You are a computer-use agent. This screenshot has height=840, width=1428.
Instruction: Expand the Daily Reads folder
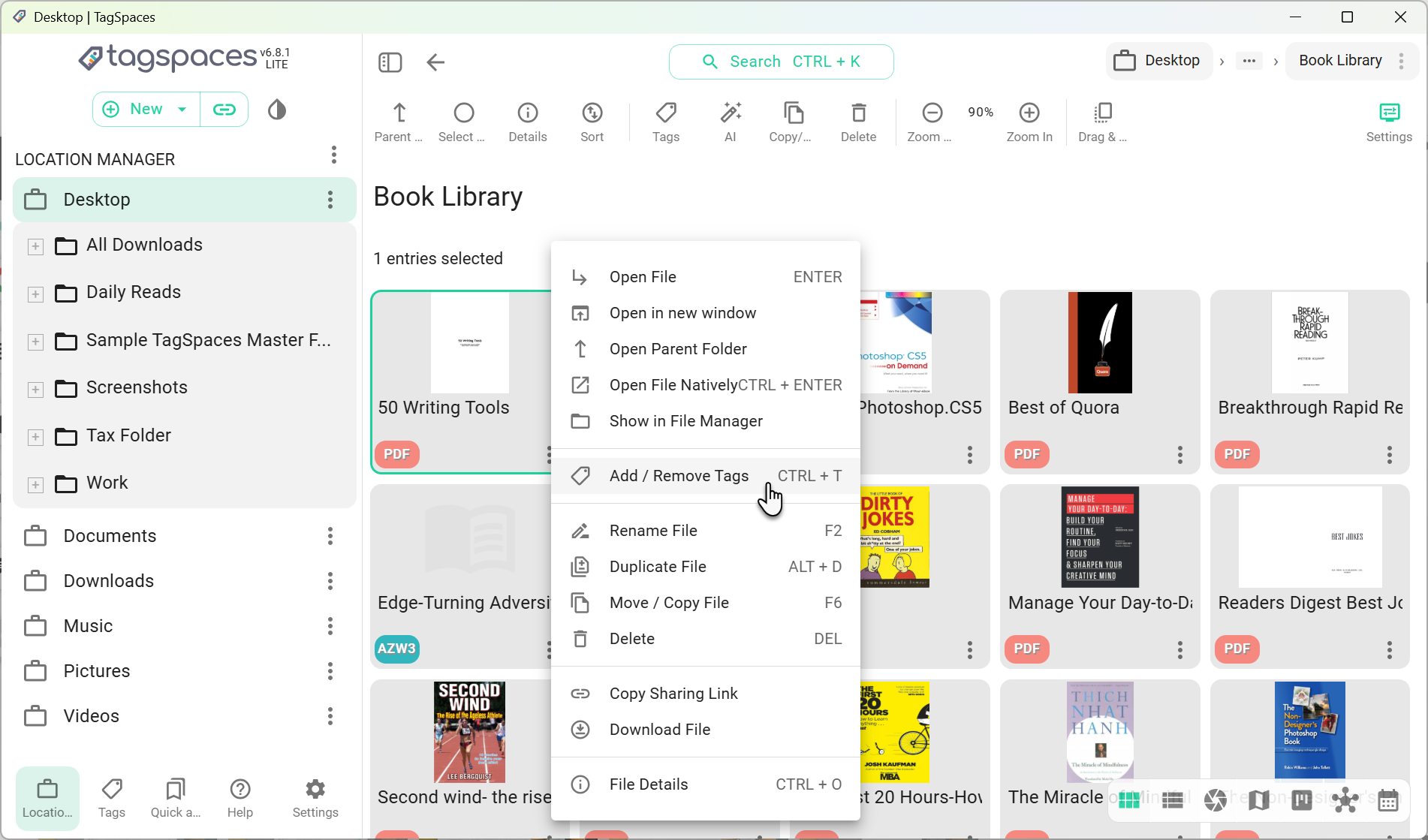[x=35, y=294]
